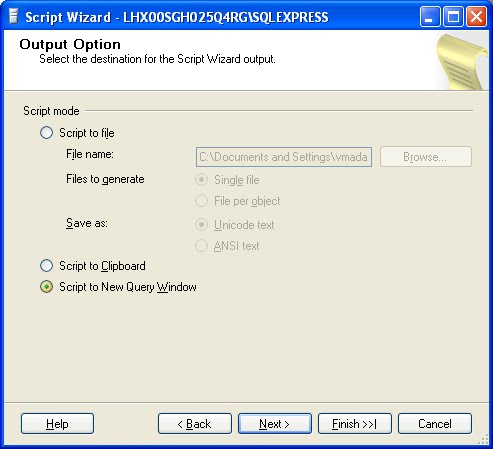Click the 'Output Option' heading

pyautogui.click(x=70, y=44)
